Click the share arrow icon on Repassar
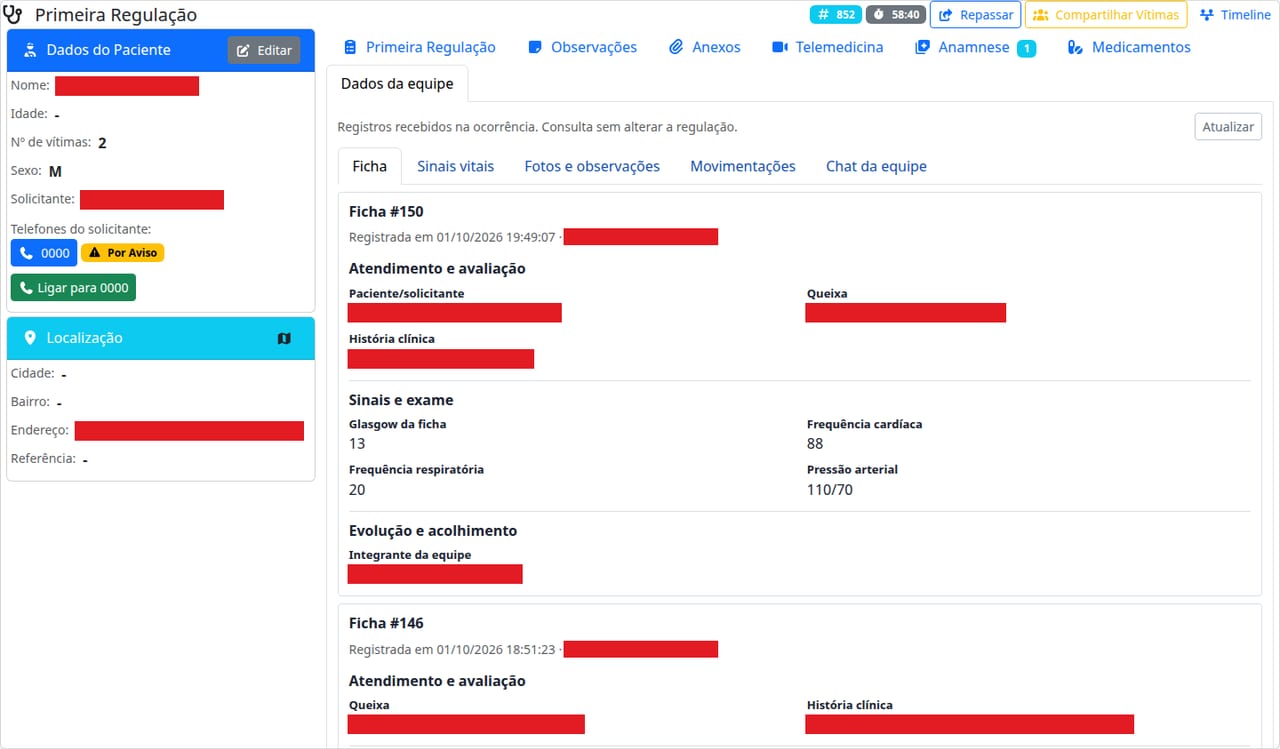The width and height of the screenshot is (1280, 749). (x=946, y=15)
